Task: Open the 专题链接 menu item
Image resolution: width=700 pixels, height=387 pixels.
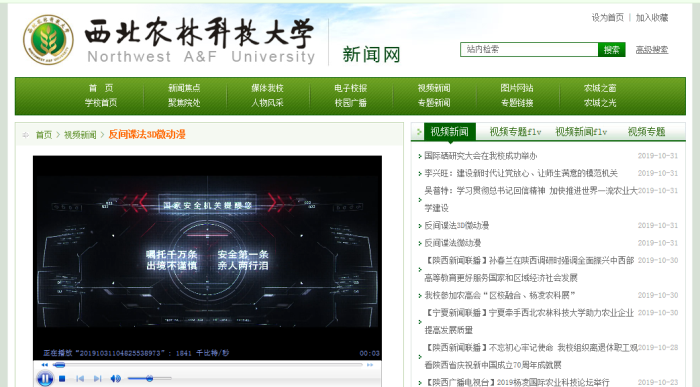Action: (x=517, y=103)
